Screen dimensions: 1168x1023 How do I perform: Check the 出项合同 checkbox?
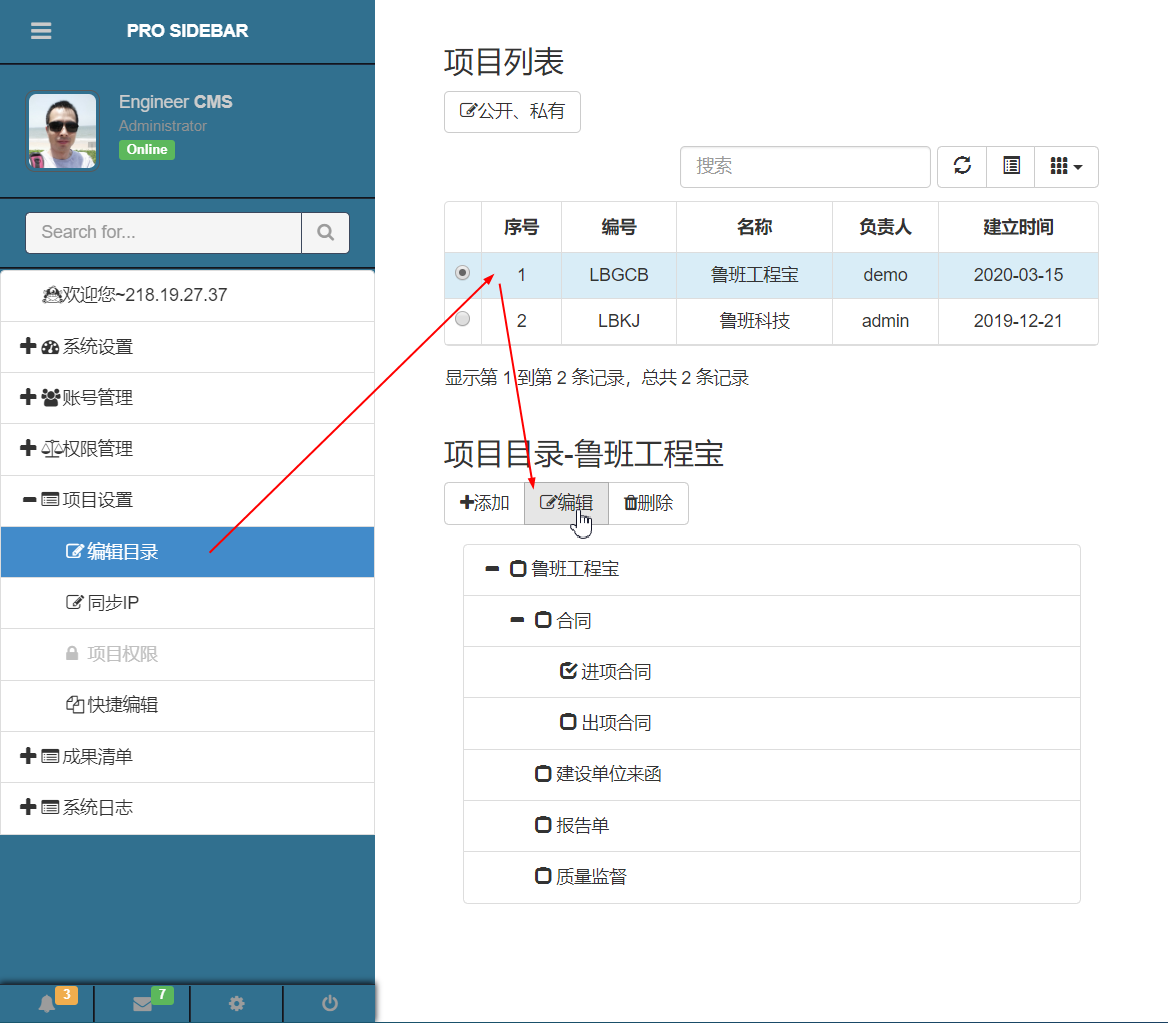(569, 722)
